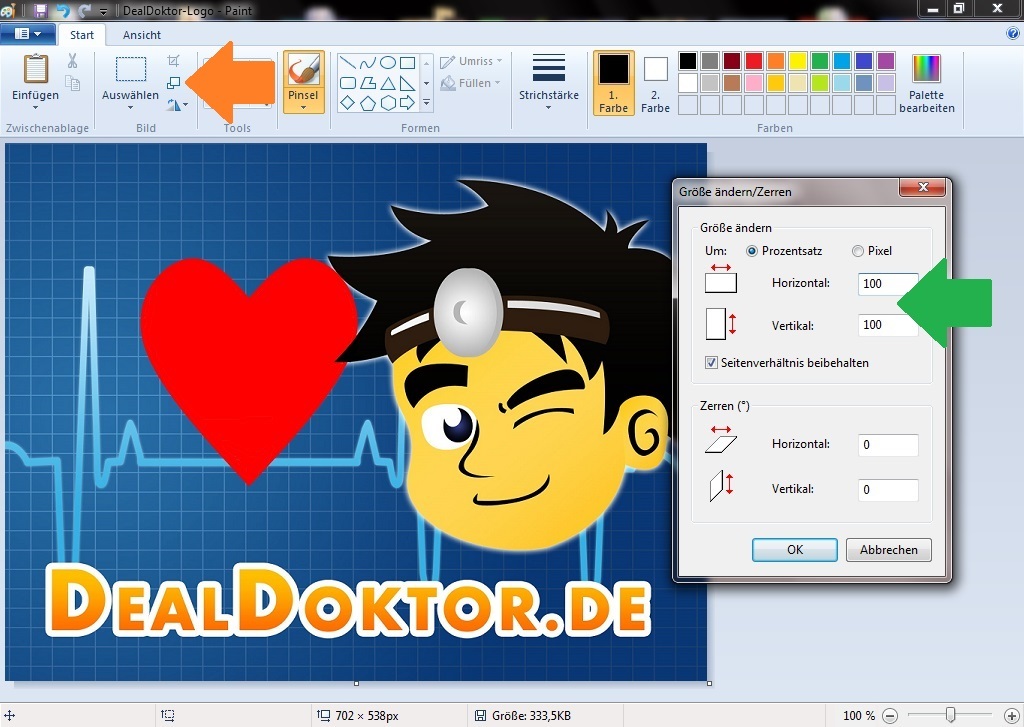Switch to the Start ribbon tab
The height and width of the screenshot is (727, 1024).
(x=82, y=35)
